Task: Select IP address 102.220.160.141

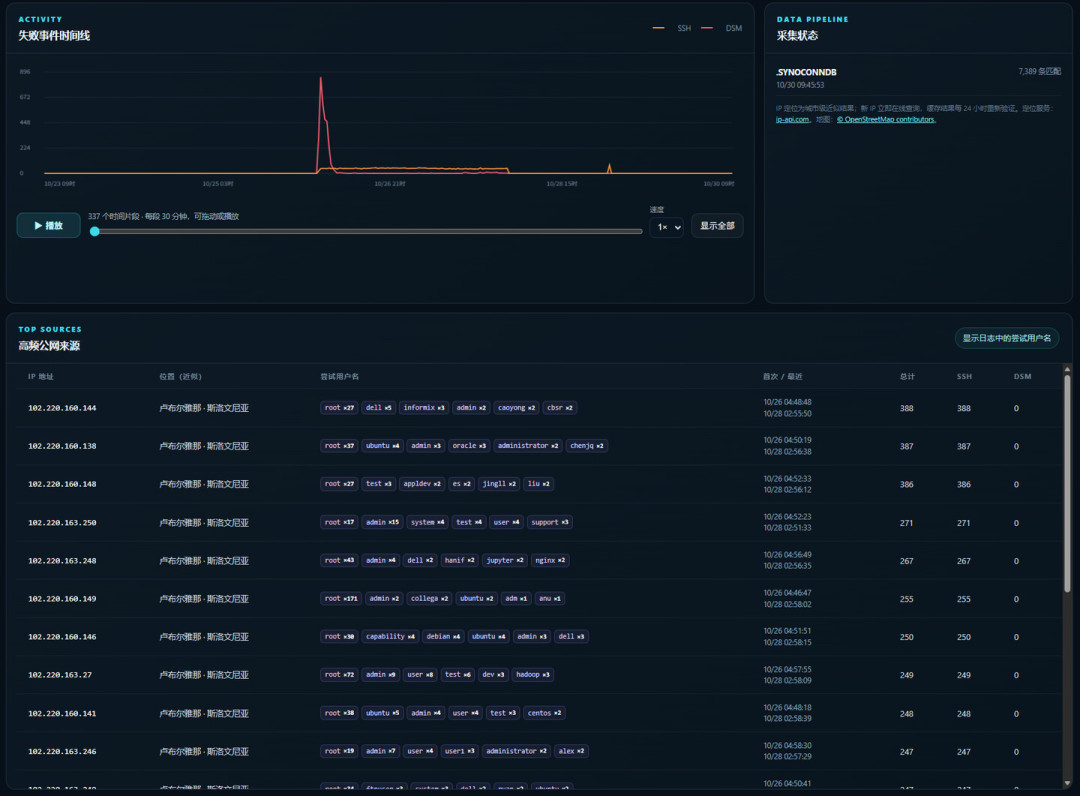Action: (62, 713)
